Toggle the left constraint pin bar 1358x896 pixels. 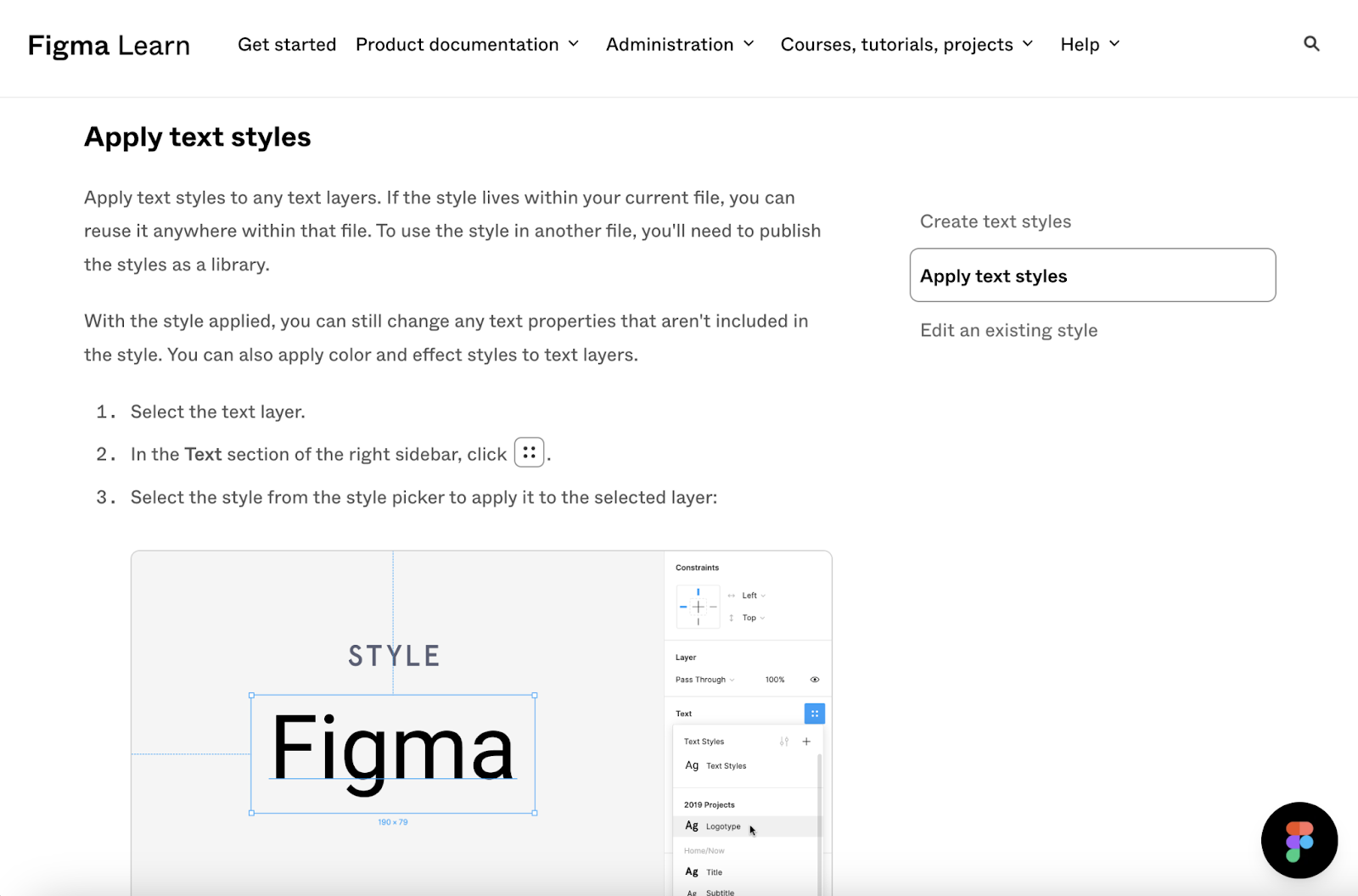coord(683,606)
